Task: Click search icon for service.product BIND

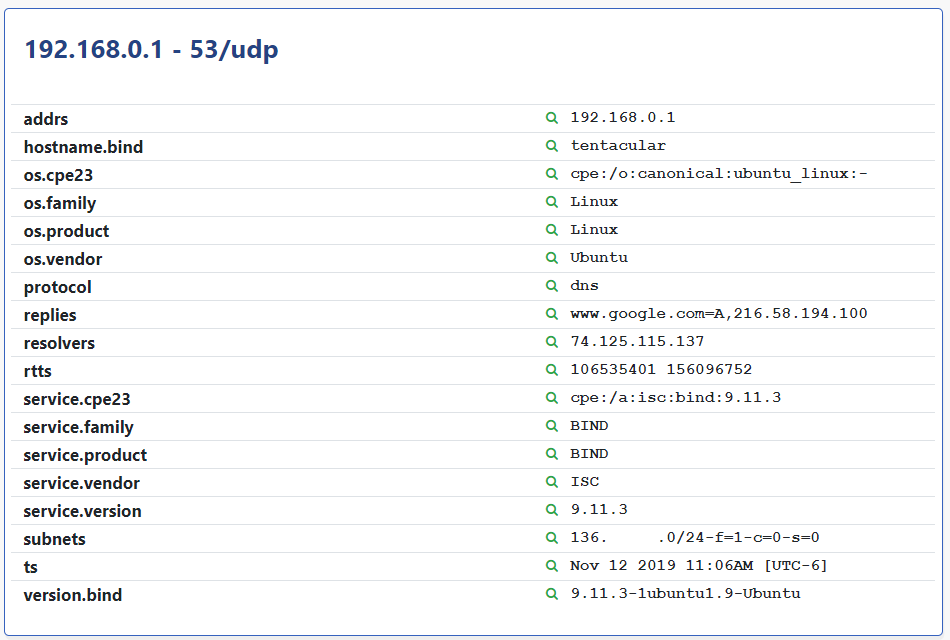Action: click(x=551, y=454)
